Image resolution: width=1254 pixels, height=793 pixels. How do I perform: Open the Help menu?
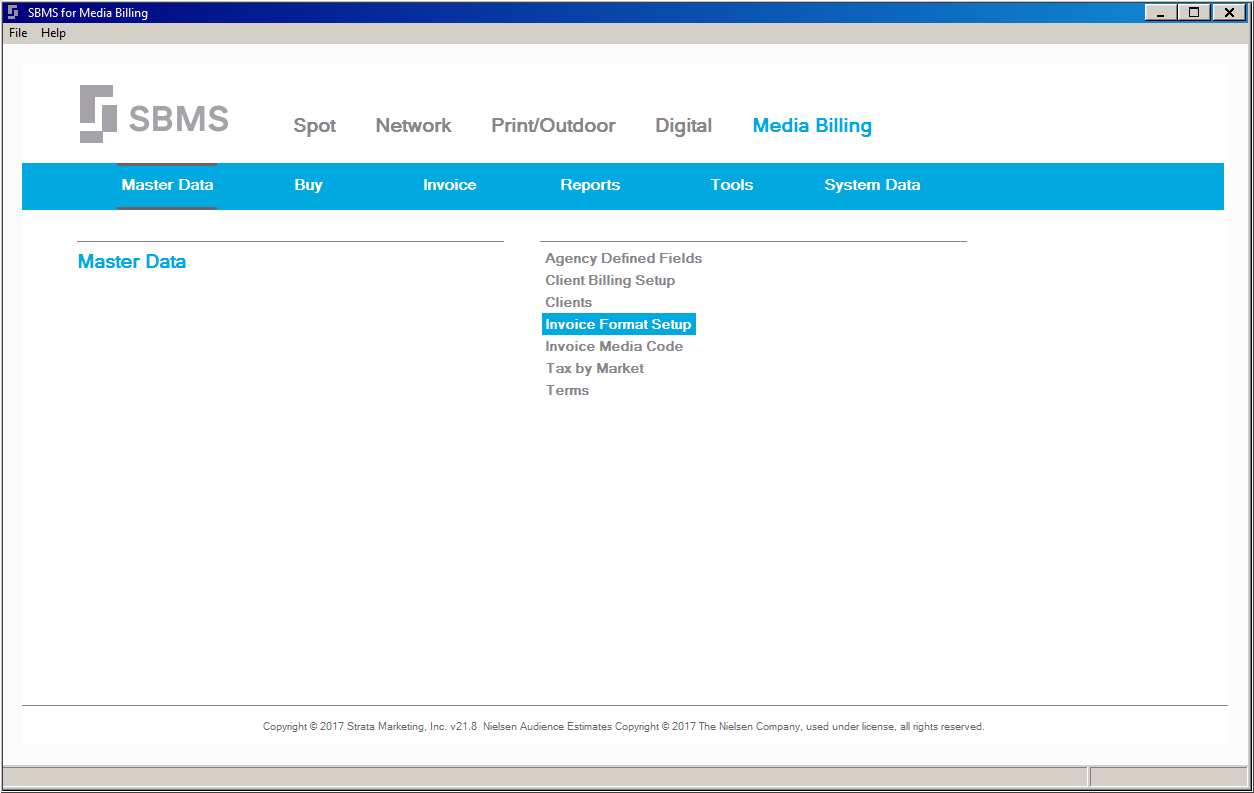coord(53,33)
